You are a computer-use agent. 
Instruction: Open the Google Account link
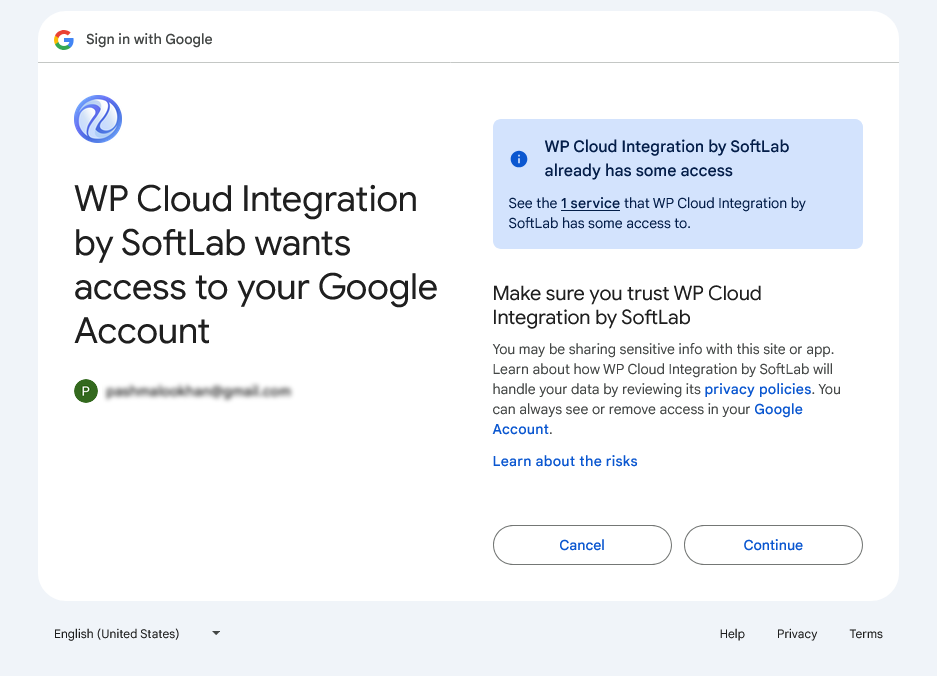647,419
